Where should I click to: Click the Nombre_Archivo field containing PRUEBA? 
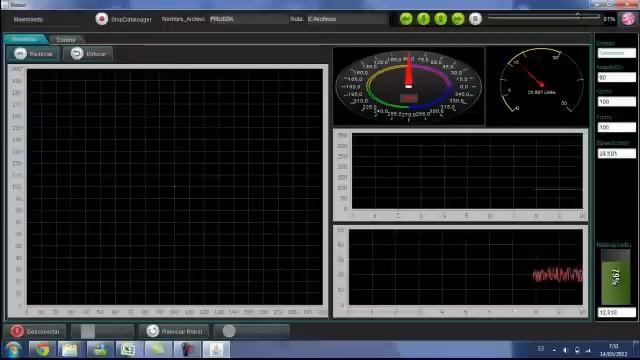(x=248, y=19)
